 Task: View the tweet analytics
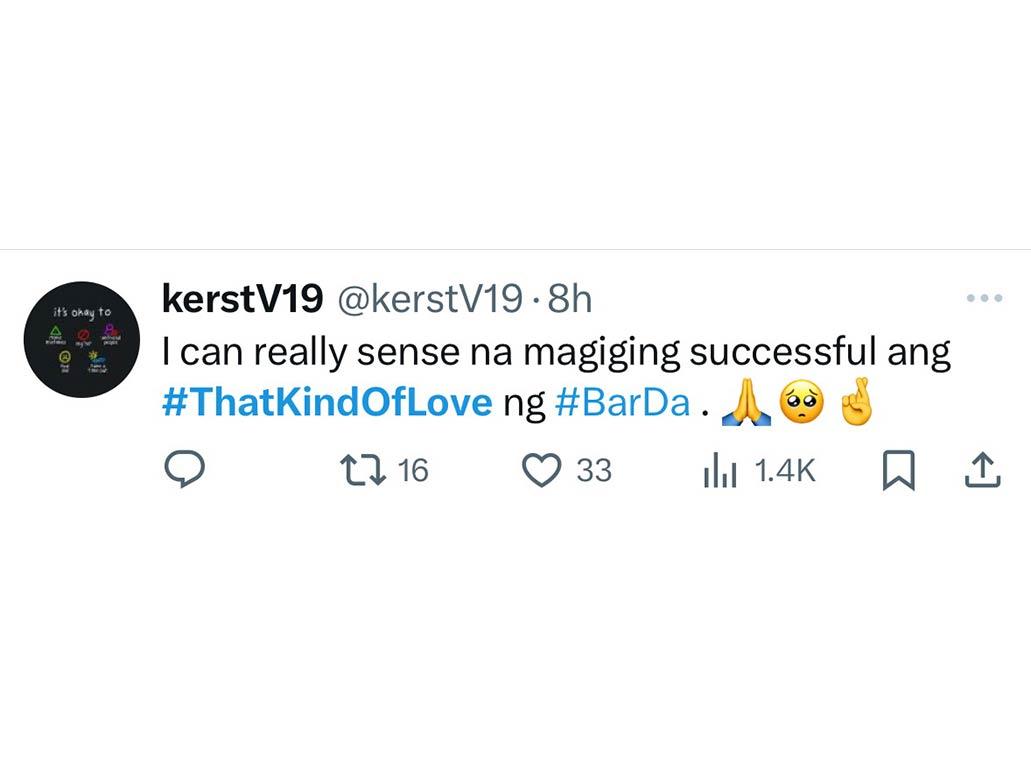point(720,470)
